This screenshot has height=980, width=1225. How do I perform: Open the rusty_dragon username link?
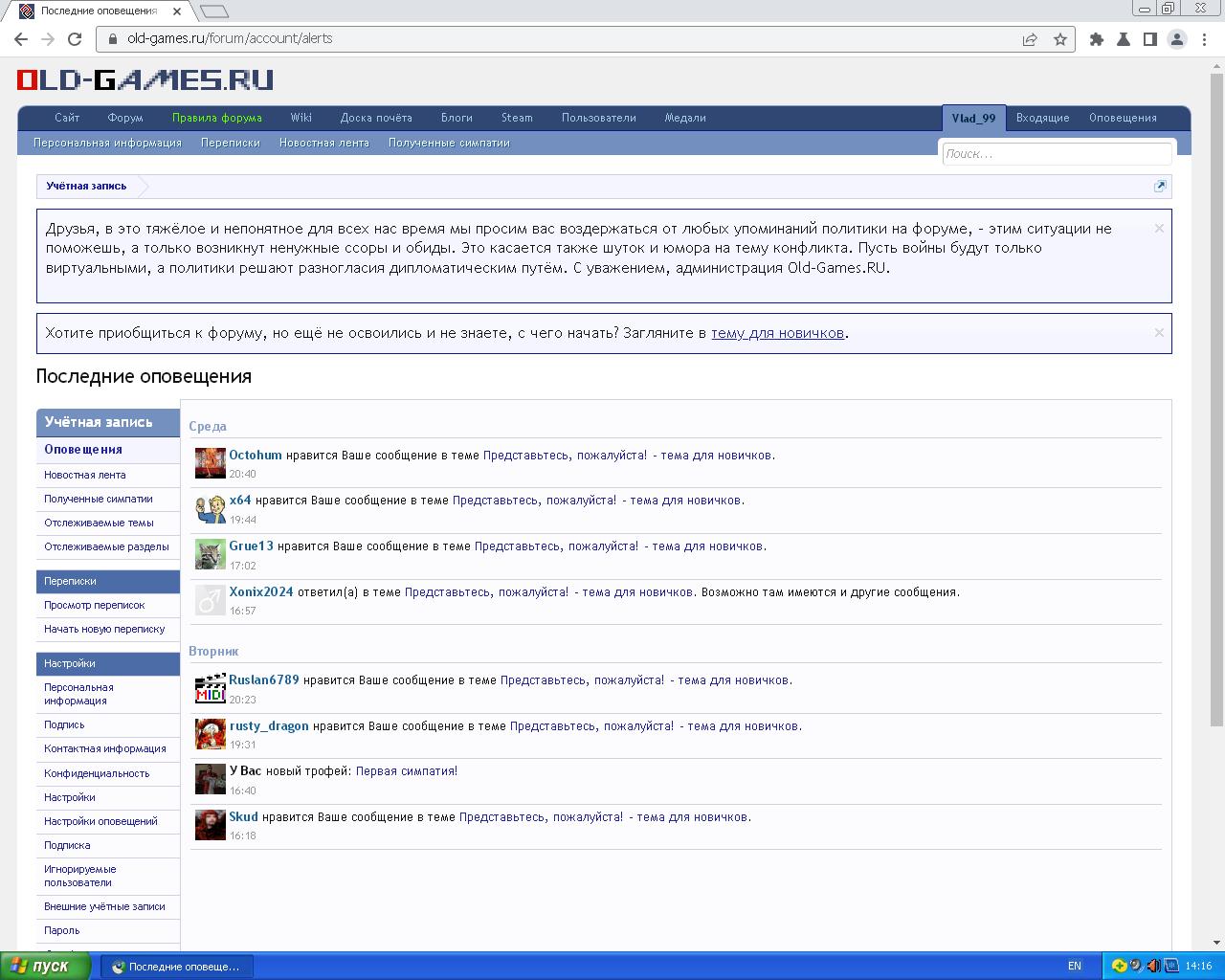tap(269, 725)
